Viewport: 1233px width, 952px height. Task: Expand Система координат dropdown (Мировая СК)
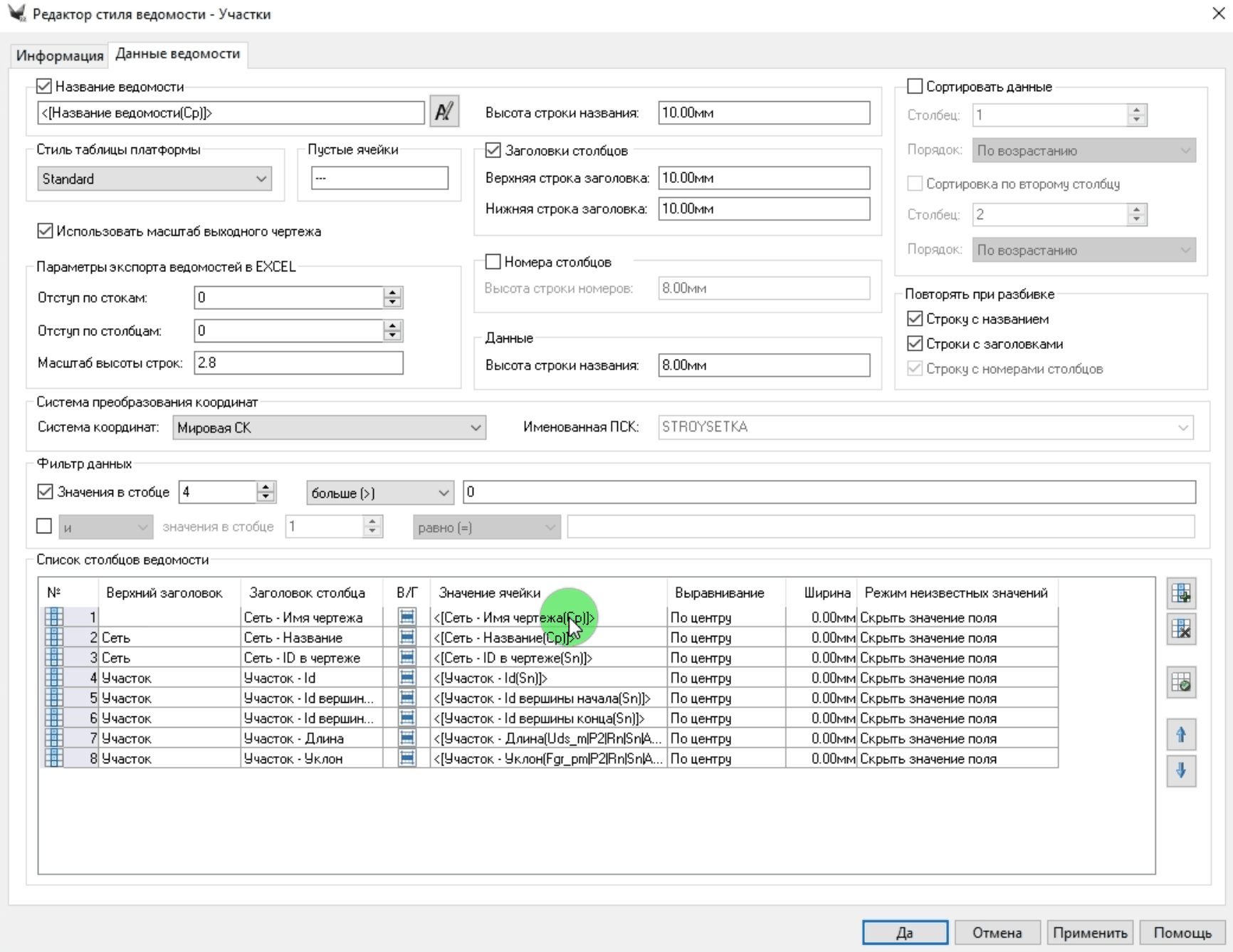pyautogui.click(x=329, y=427)
